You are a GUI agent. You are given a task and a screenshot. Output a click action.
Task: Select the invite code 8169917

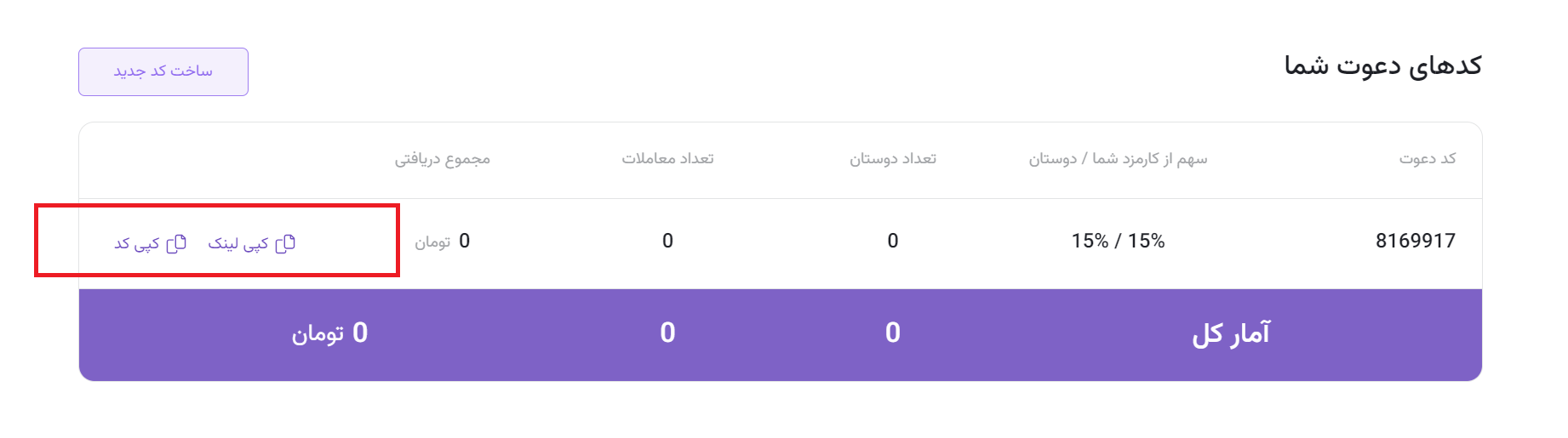(1416, 241)
